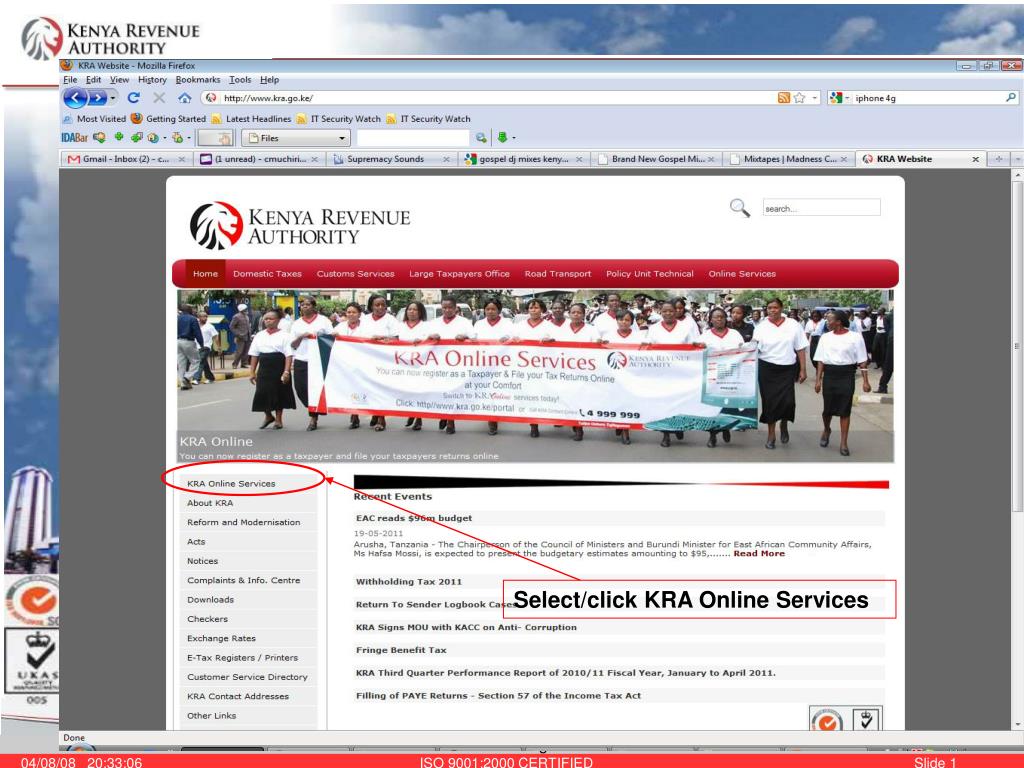Image resolution: width=1024 pixels, height=768 pixels.
Task: Go back with the browser Back arrow
Action: click(75, 98)
